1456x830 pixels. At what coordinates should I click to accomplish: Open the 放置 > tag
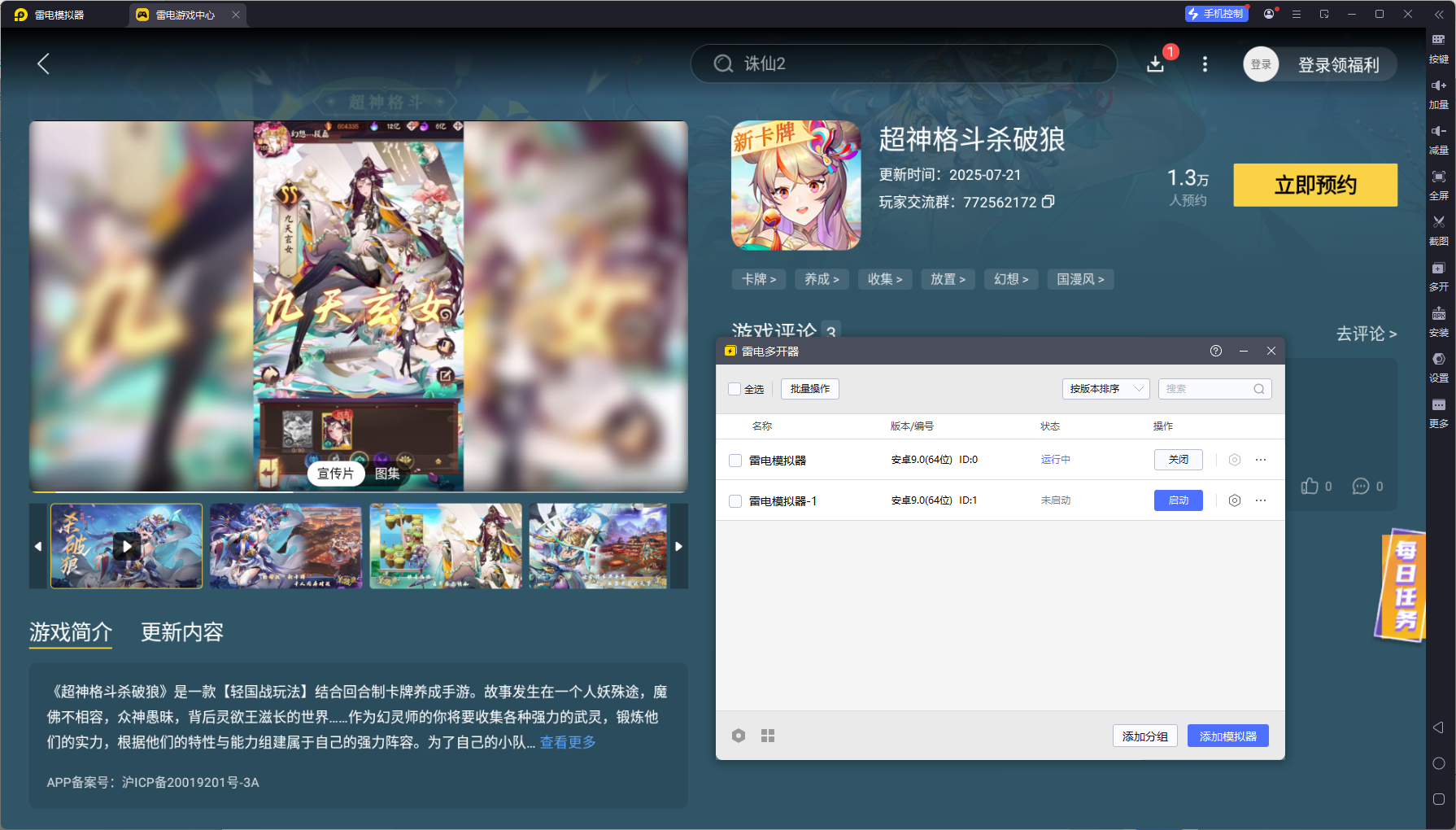coord(948,279)
